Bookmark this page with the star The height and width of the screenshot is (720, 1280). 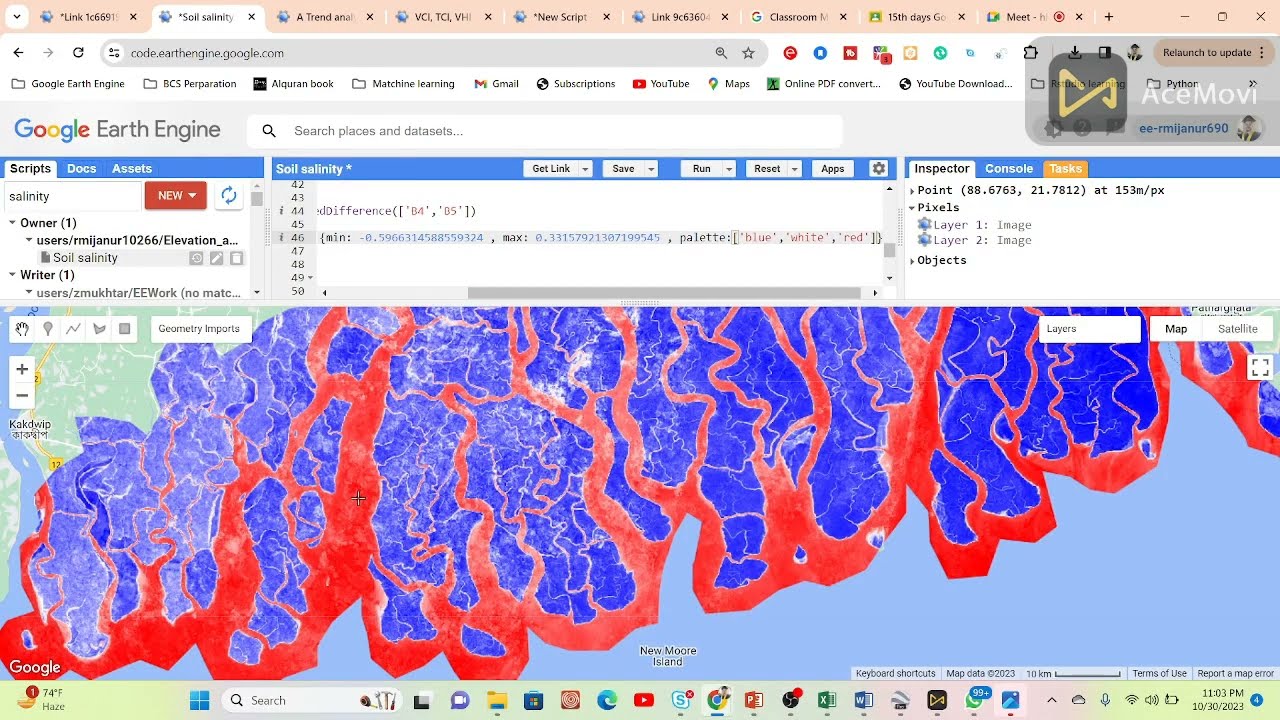pos(748,53)
